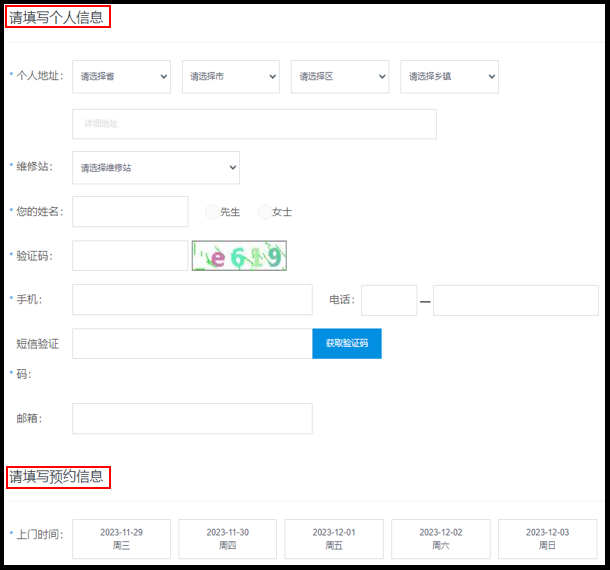Choose visit date 2023-11-30 周四
Viewport: 610px width, 570px height.
click(228, 539)
